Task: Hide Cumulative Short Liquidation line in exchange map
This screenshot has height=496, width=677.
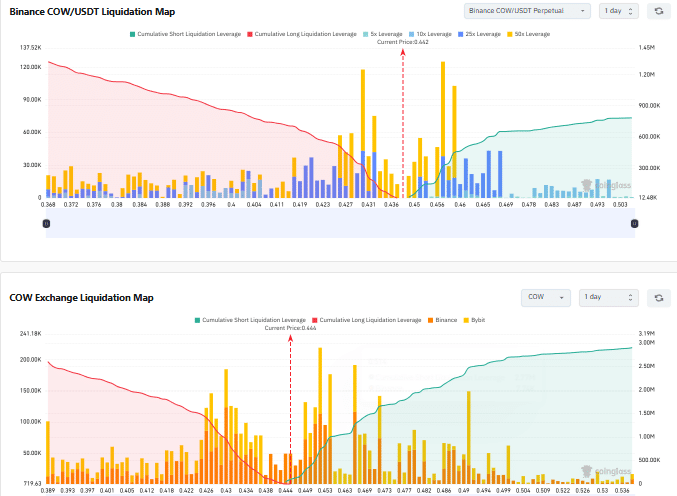Action: 248,320
